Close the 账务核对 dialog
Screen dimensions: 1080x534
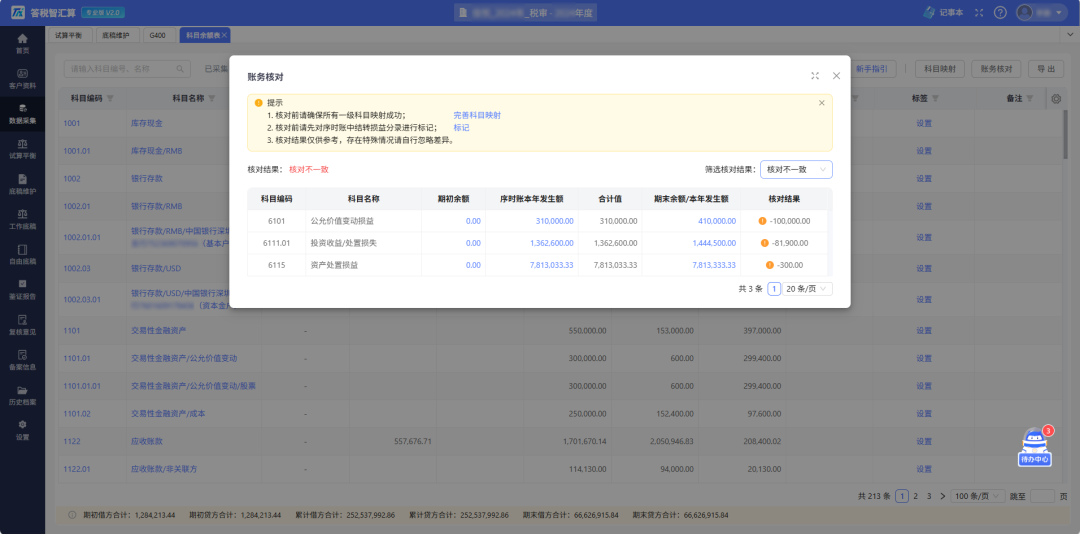click(836, 76)
